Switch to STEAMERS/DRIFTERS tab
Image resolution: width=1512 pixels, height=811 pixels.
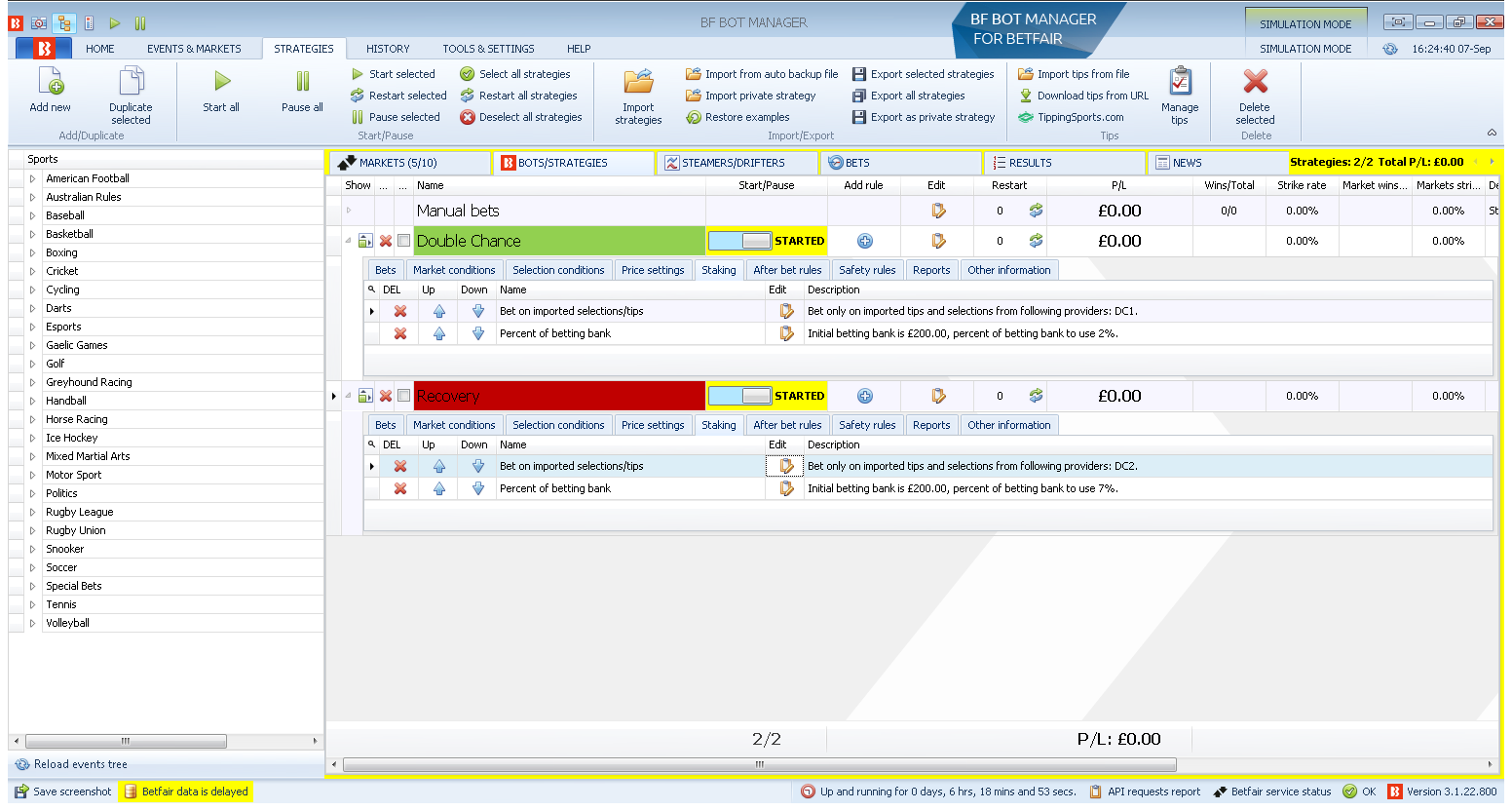point(737,163)
